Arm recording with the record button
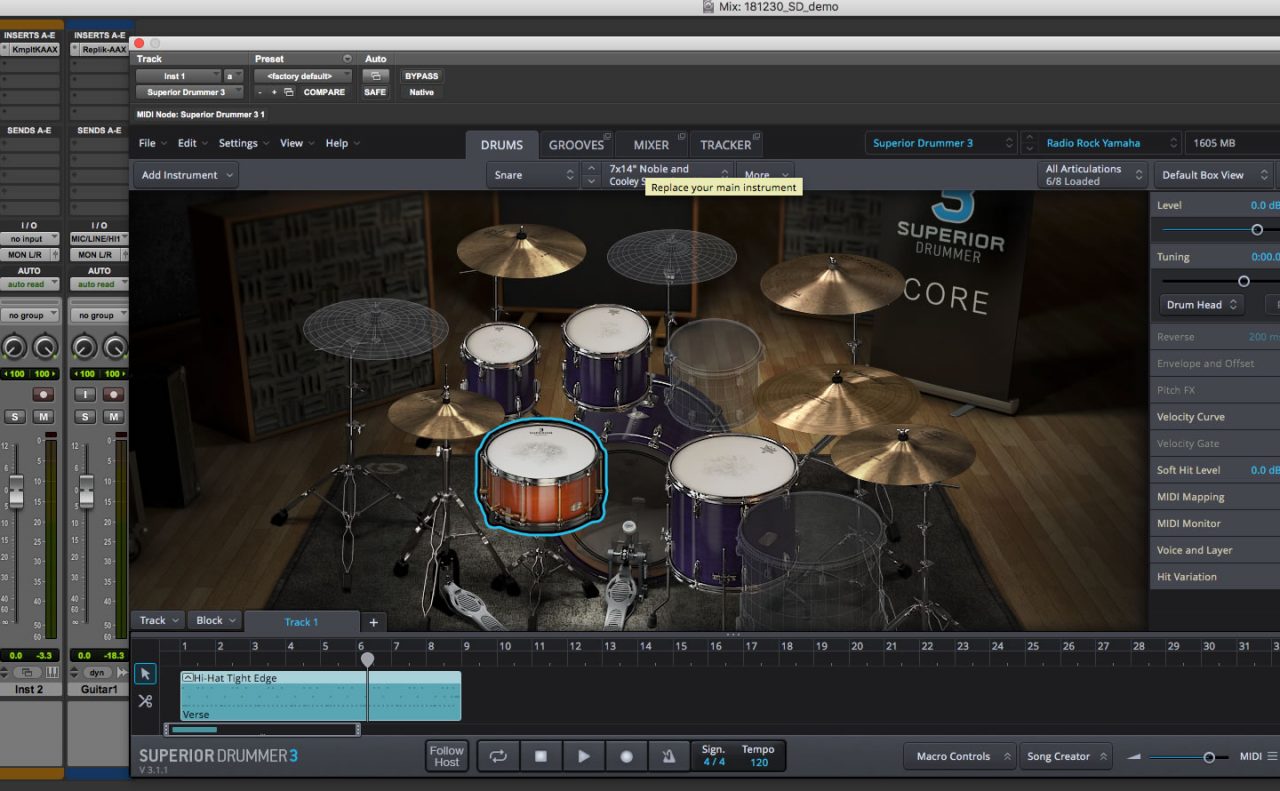The image size is (1280, 791). [x=627, y=756]
